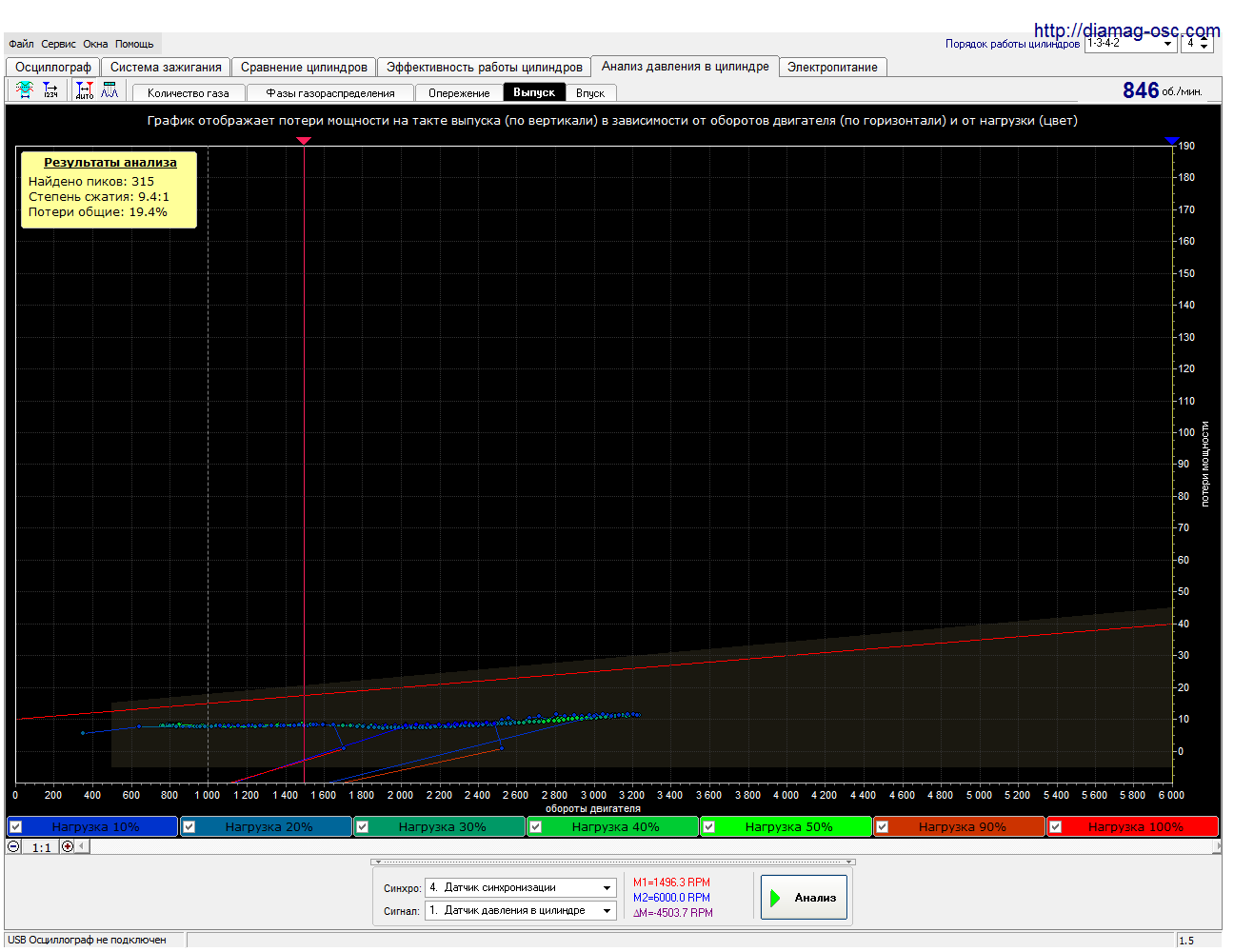Click the Найдено пиков: 315 line

tap(91, 182)
